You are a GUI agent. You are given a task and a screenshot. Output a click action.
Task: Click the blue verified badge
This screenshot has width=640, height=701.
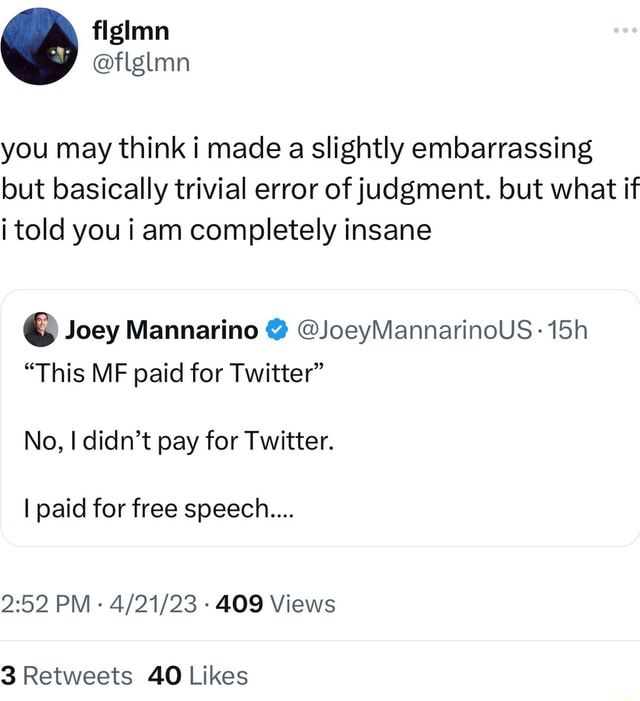point(278,328)
